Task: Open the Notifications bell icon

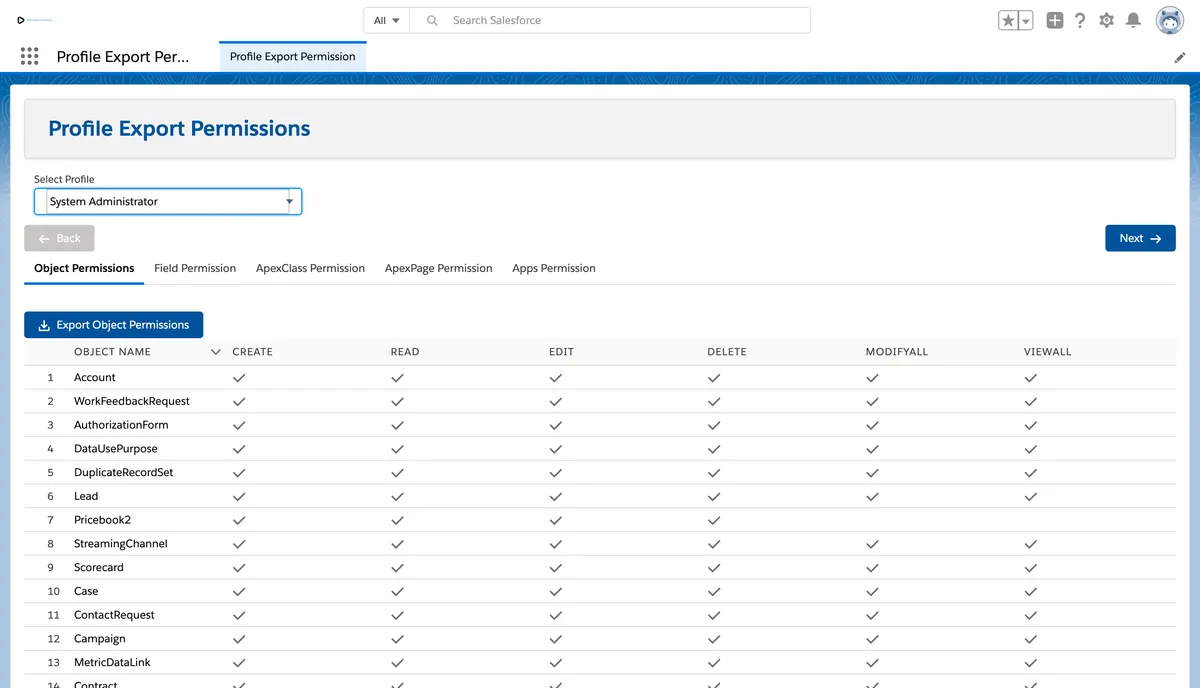Action: tap(1133, 20)
